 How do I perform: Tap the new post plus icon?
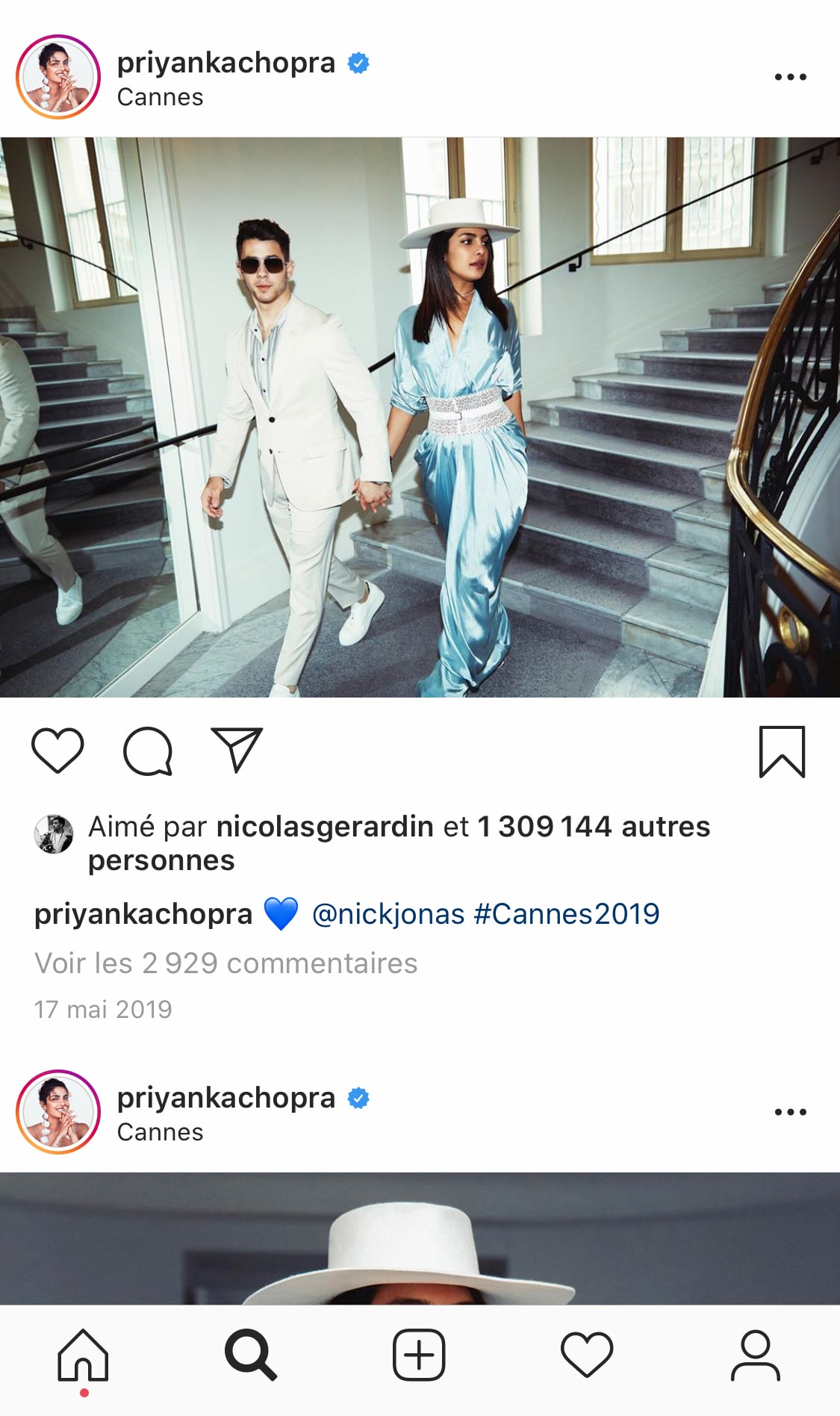pos(419,1355)
